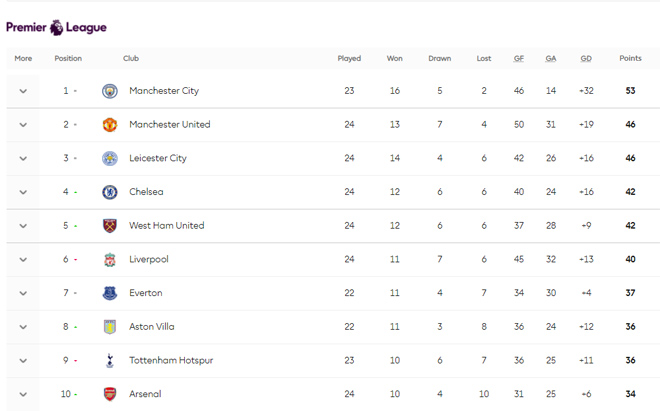Image resolution: width=660 pixels, height=411 pixels.
Task: Click the GD column header
Action: point(586,59)
